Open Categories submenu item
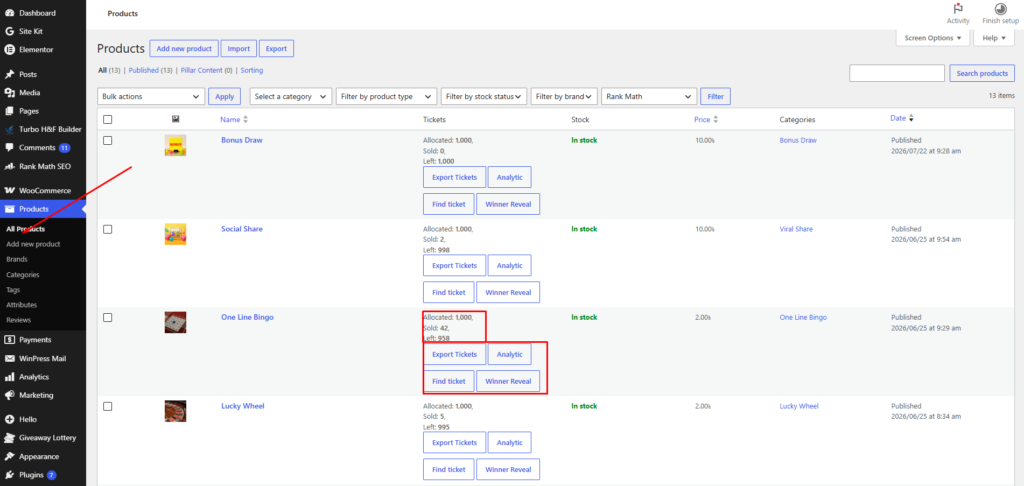 pyautogui.click(x=22, y=275)
